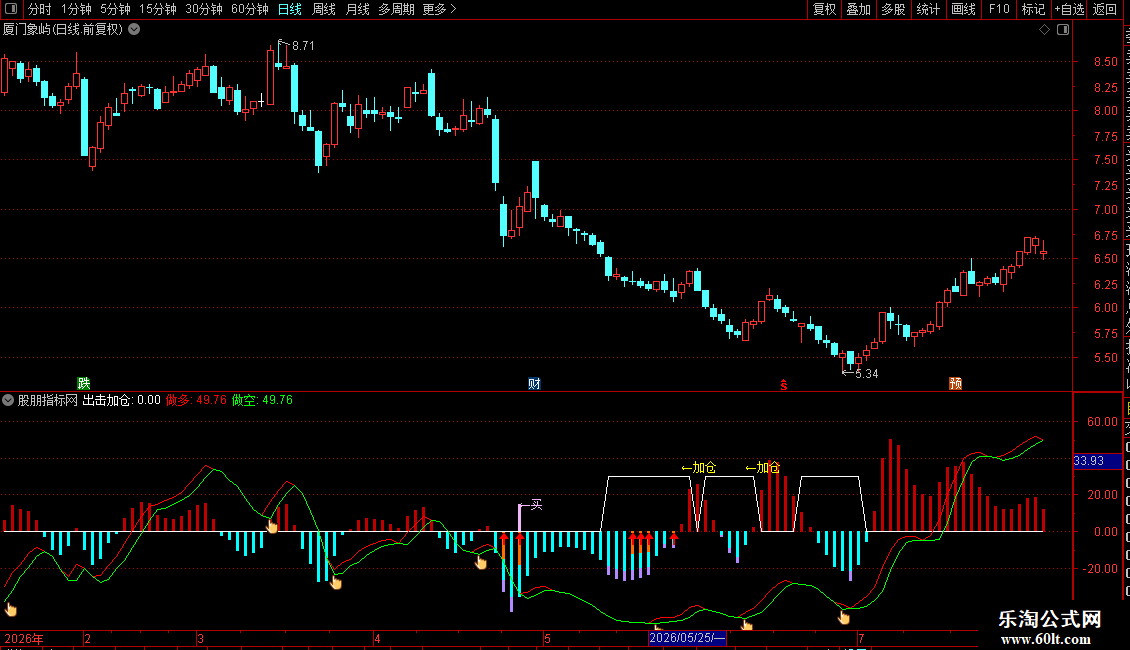Click the 60.00 indicator axis label

pos(1103,422)
